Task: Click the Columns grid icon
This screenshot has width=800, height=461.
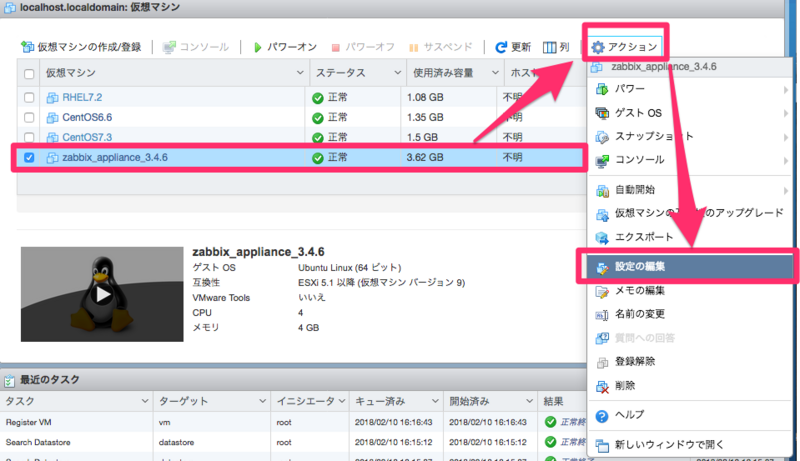Action: (x=549, y=47)
